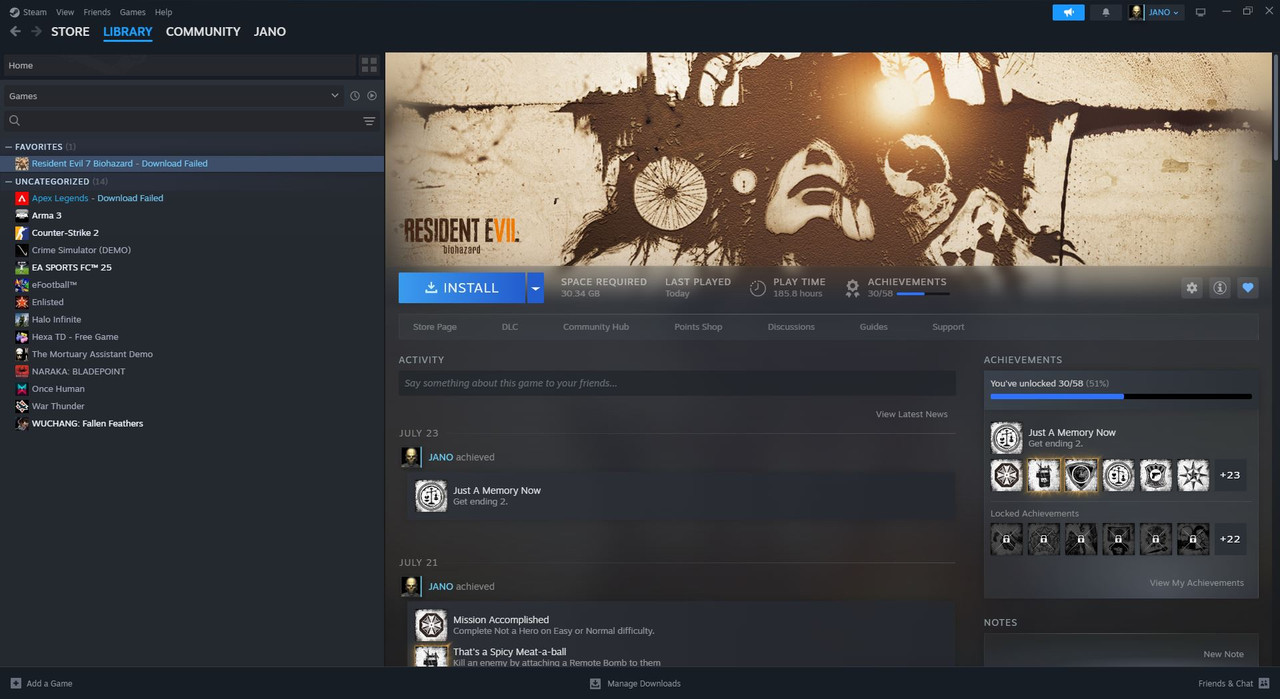
Task: Open the Friends menu
Action: tap(97, 12)
